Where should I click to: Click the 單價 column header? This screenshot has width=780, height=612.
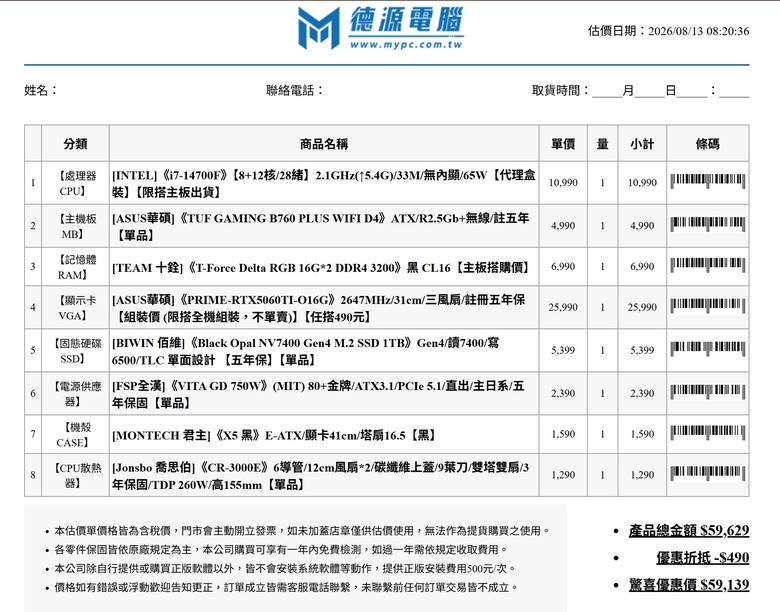coord(563,144)
